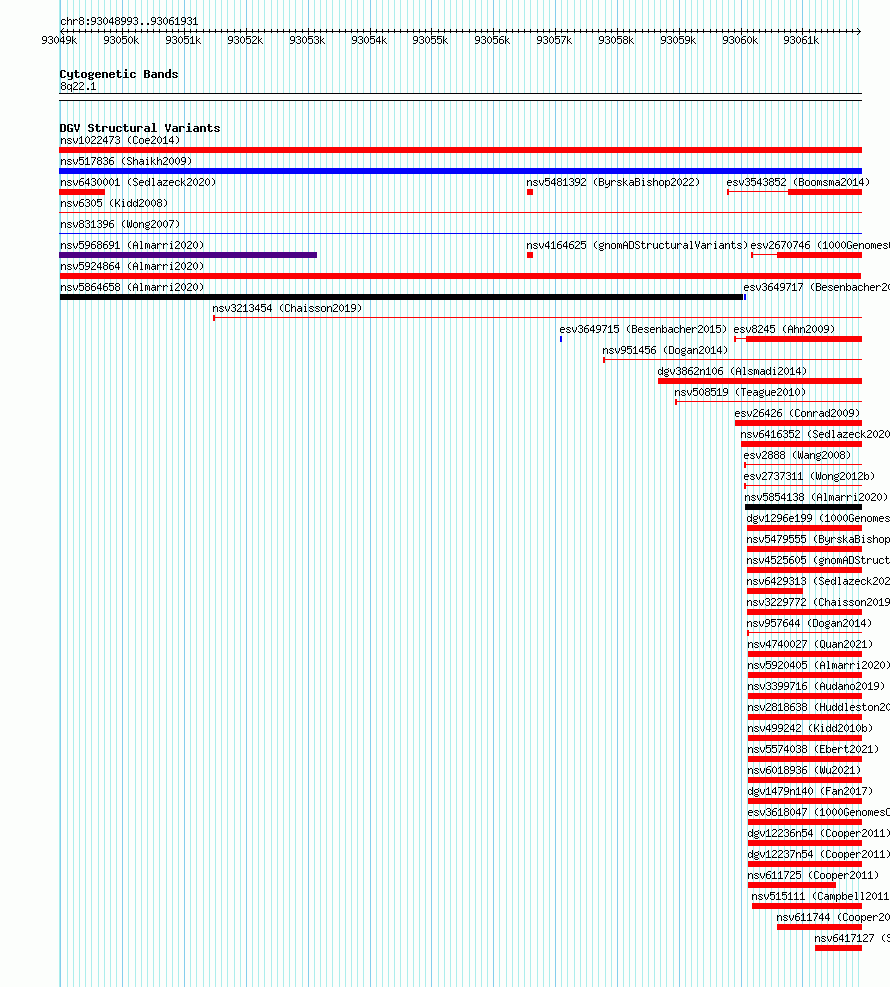Click the nsv1022473 (Coe2014) variant label

click(120, 140)
